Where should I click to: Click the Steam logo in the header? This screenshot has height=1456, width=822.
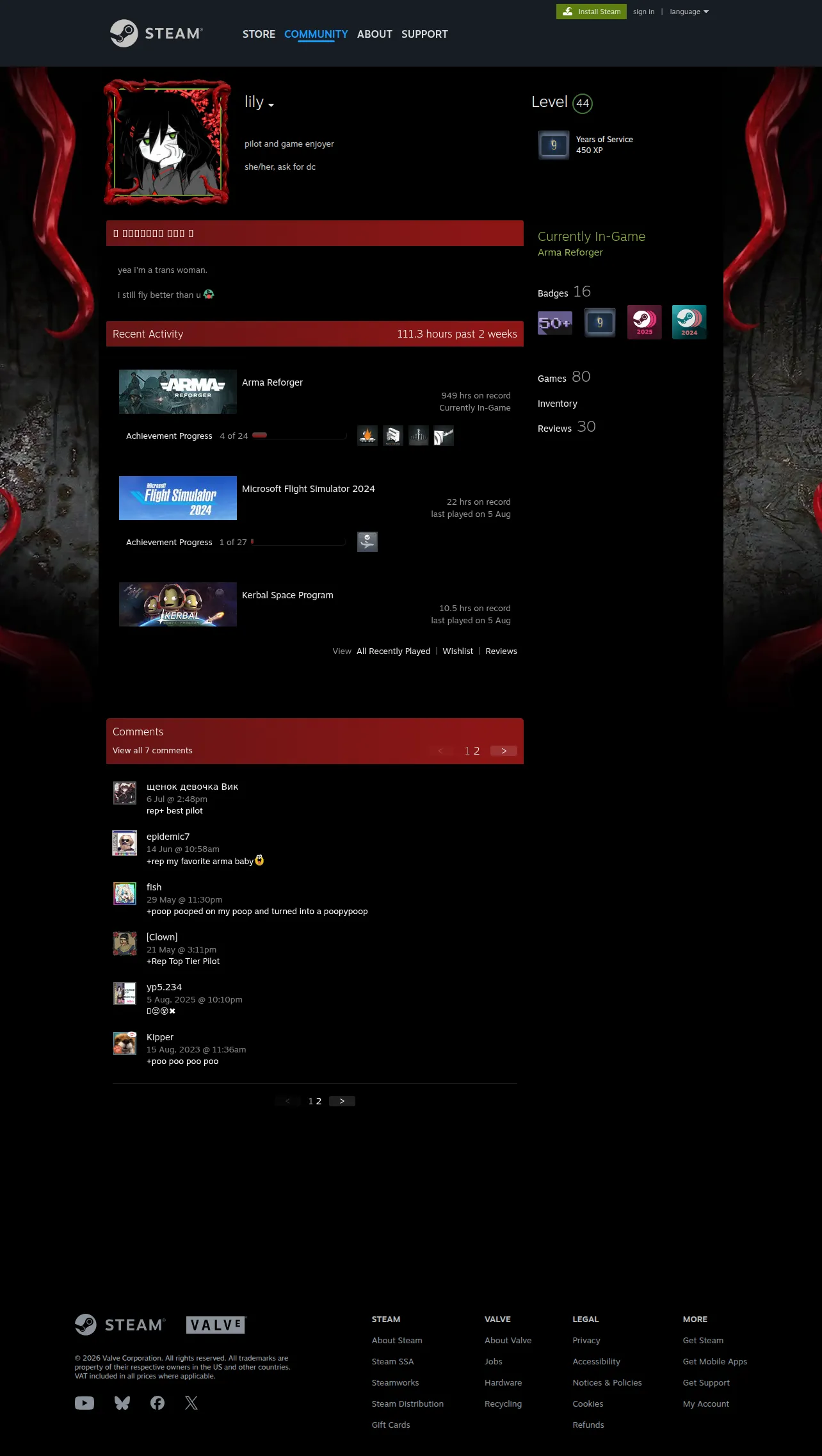click(x=156, y=33)
